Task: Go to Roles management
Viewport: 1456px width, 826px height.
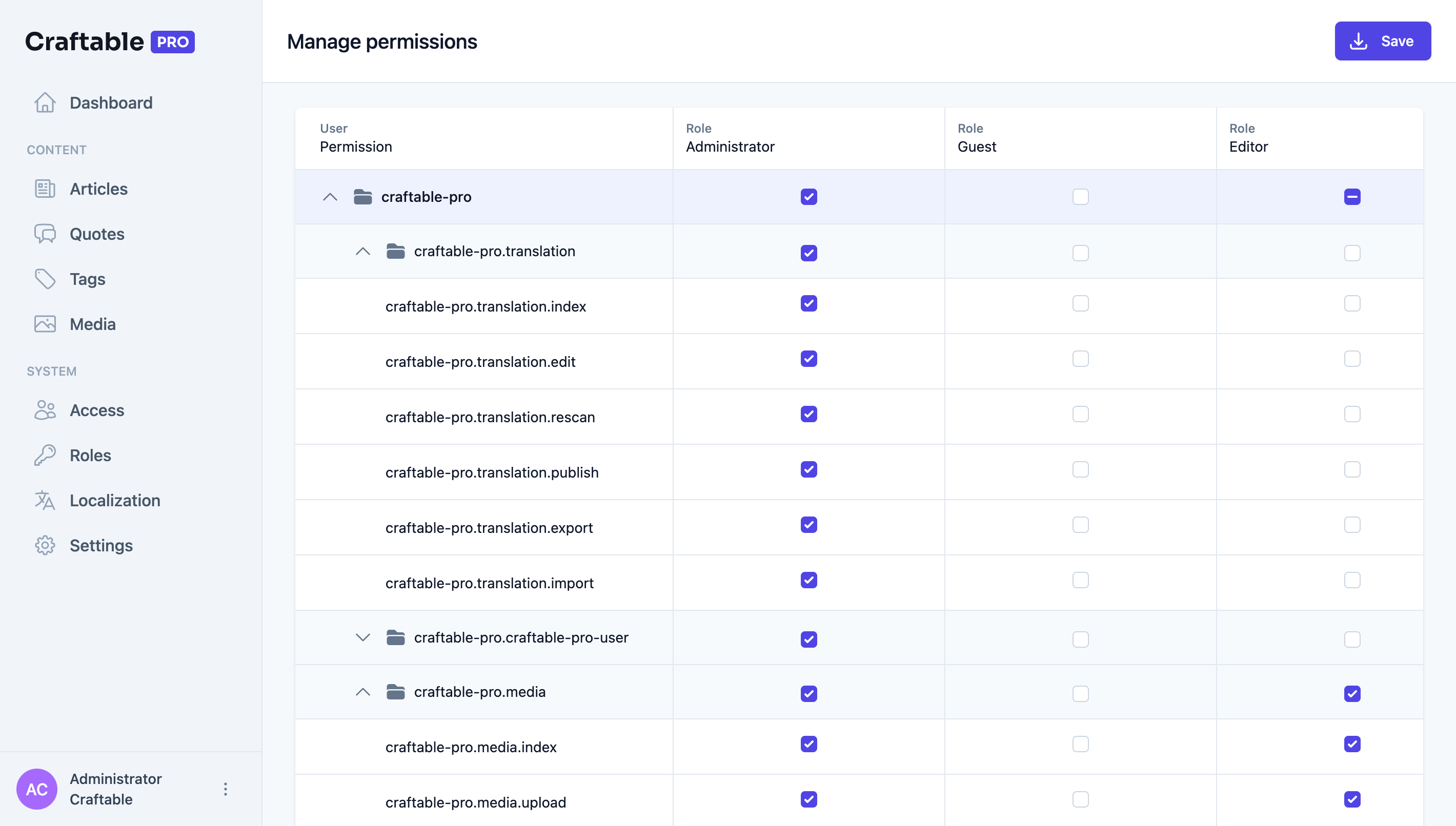Action: pyautogui.click(x=90, y=455)
